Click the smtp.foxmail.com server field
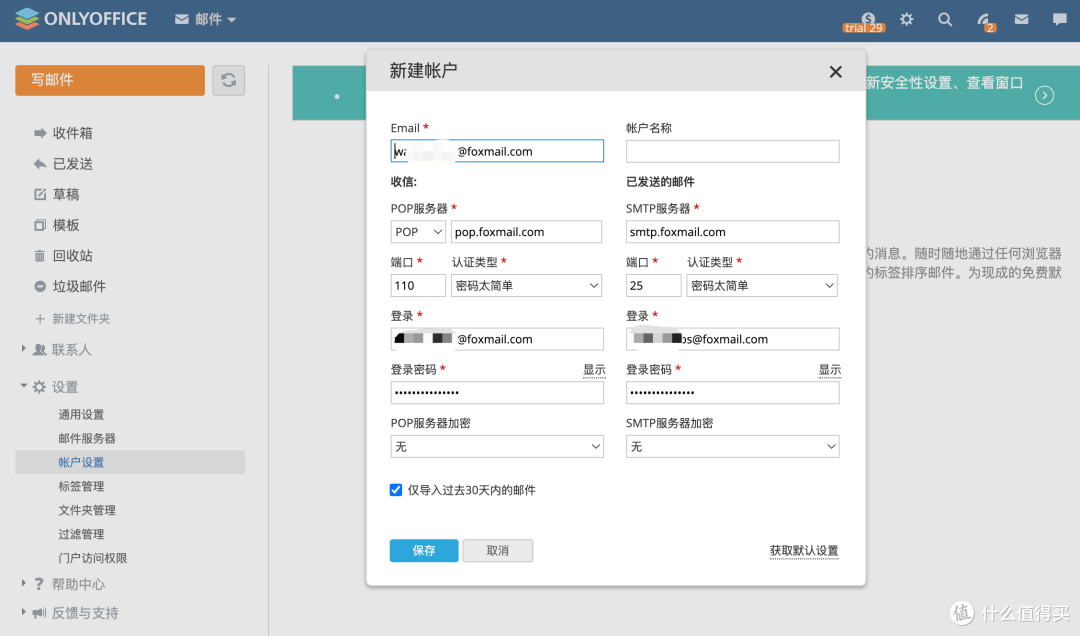The height and width of the screenshot is (636, 1080). pyautogui.click(x=732, y=232)
